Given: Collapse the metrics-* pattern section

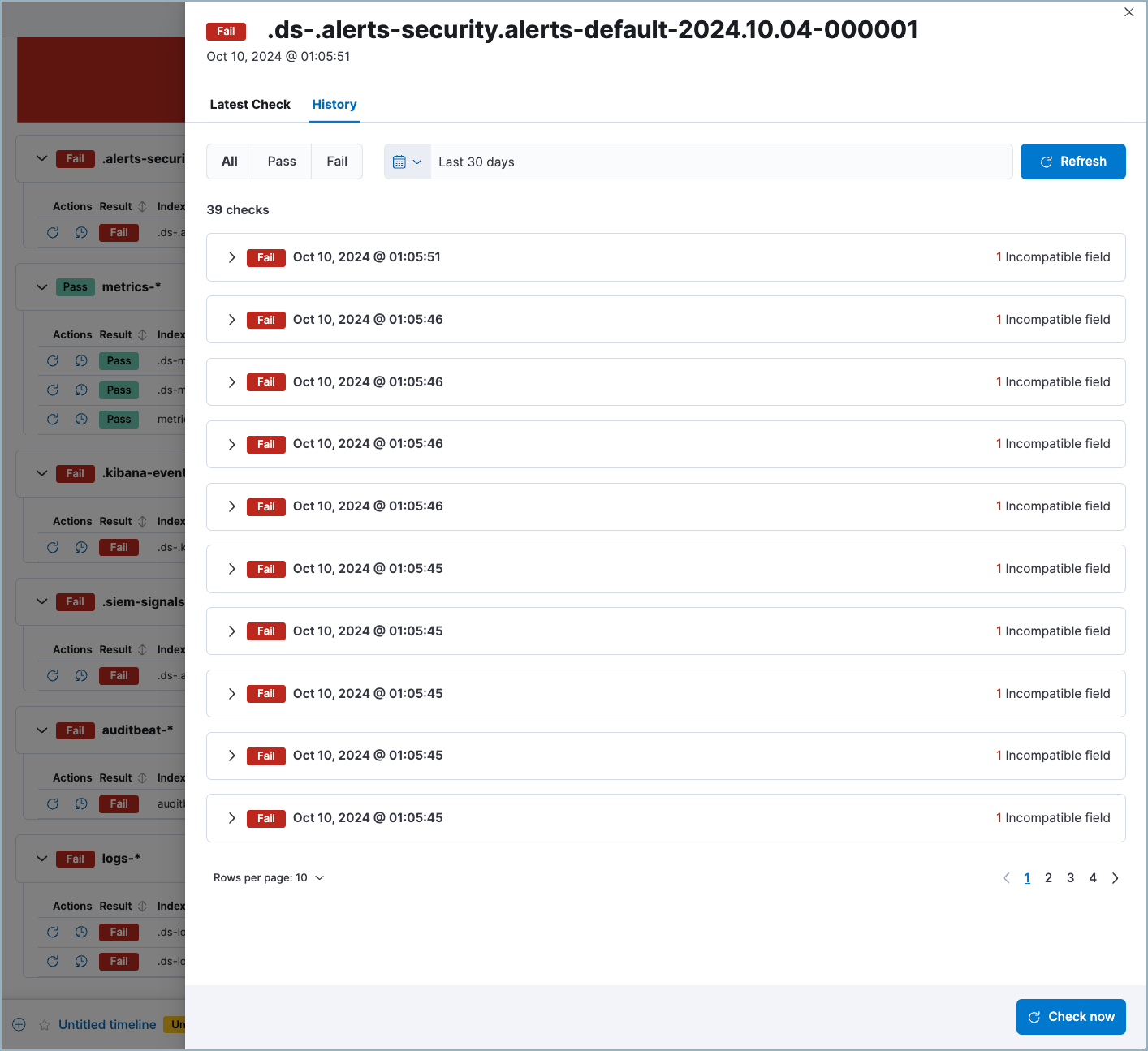Looking at the screenshot, I should (42, 287).
